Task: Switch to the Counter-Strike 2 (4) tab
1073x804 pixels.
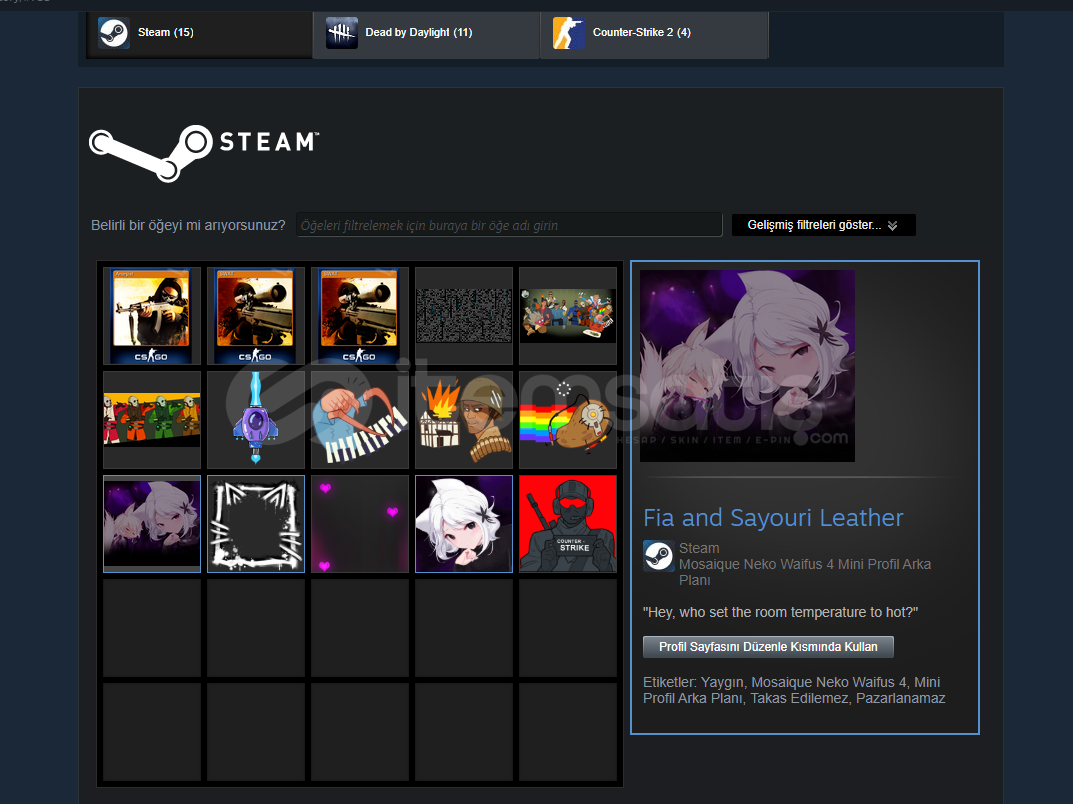Action: click(x=654, y=33)
